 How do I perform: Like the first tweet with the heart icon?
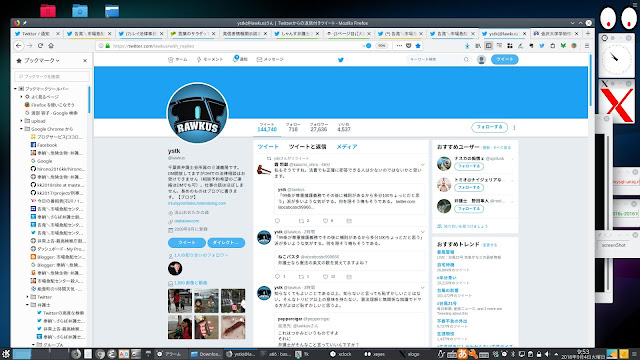pyautogui.click(x=325, y=221)
